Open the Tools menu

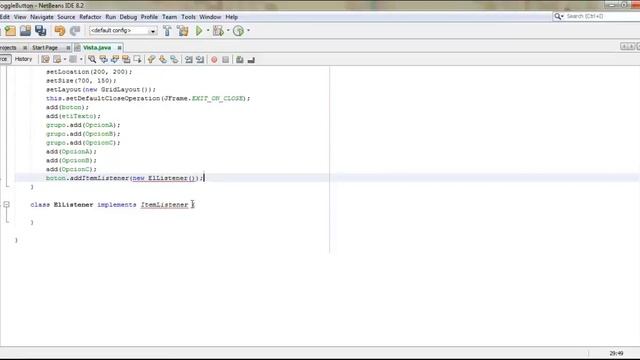(188, 17)
